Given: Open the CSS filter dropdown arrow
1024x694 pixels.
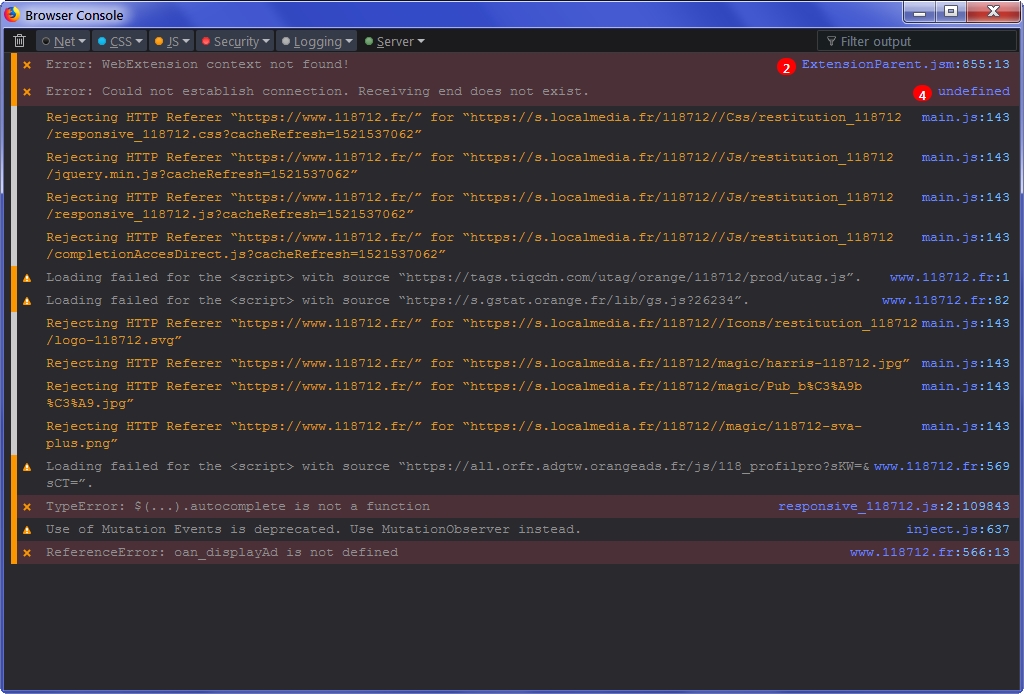Looking at the screenshot, I should coord(139,41).
